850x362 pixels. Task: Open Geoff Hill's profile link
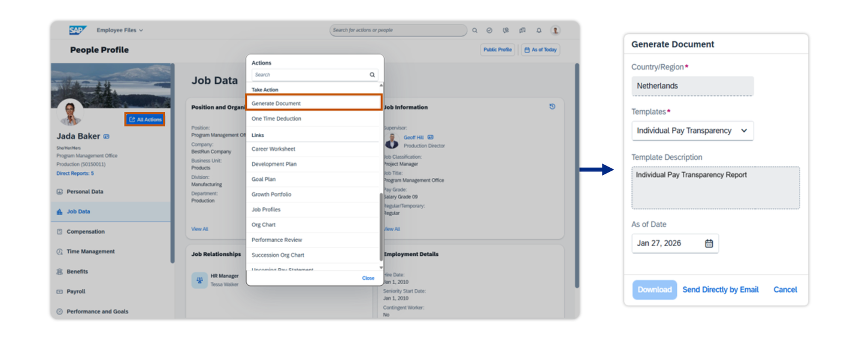[x=414, y=137]
